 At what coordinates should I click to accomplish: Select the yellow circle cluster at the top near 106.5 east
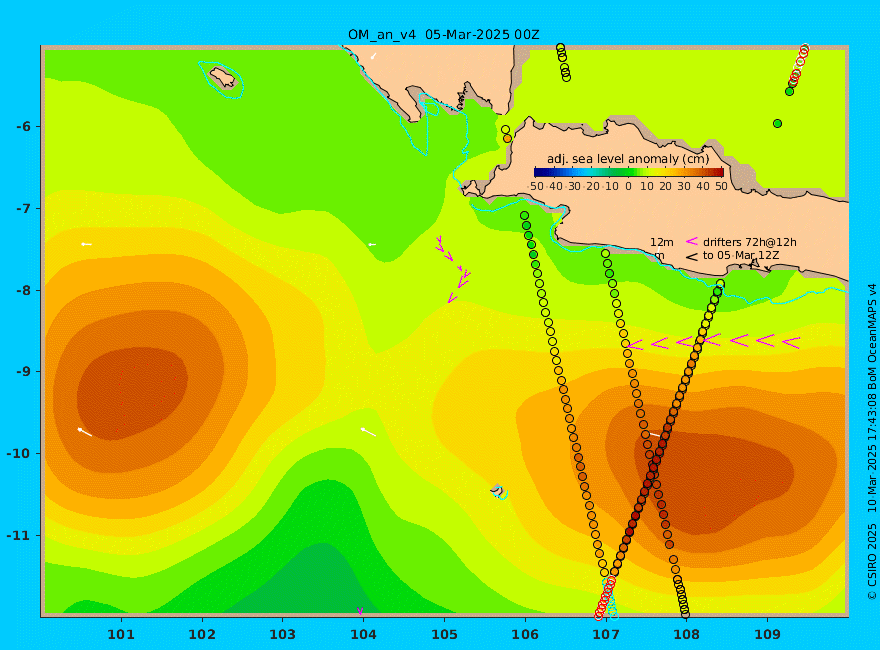click(563, 62)
